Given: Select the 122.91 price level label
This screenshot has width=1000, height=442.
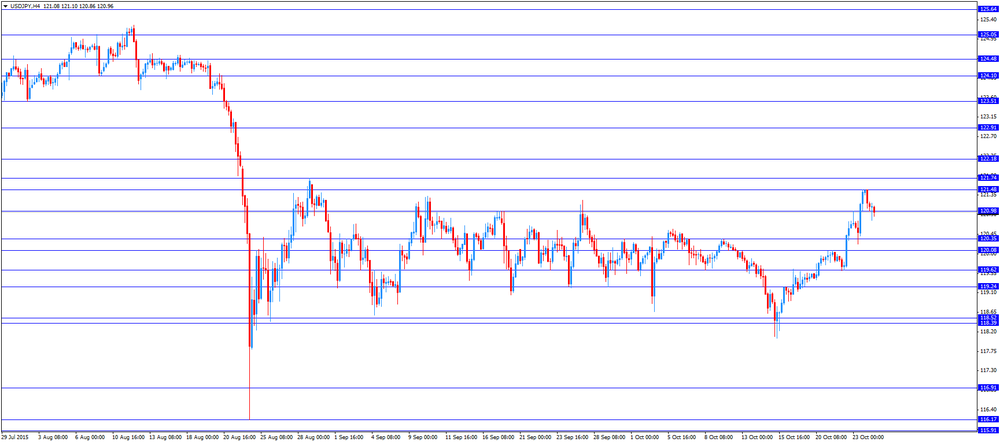Looking at the screenshot, I should tap(988, 128).
